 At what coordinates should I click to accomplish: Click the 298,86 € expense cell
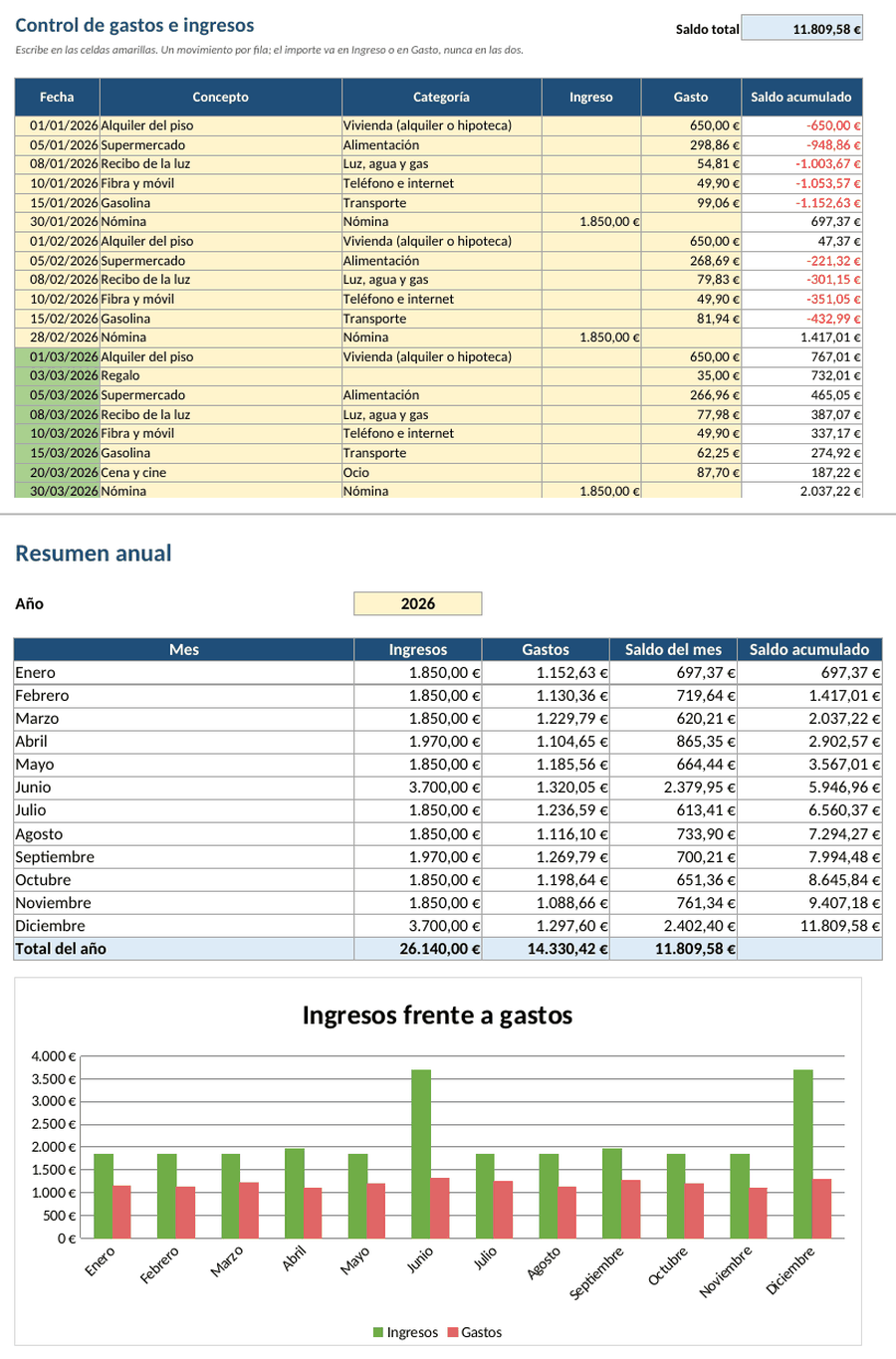(692, 145)
